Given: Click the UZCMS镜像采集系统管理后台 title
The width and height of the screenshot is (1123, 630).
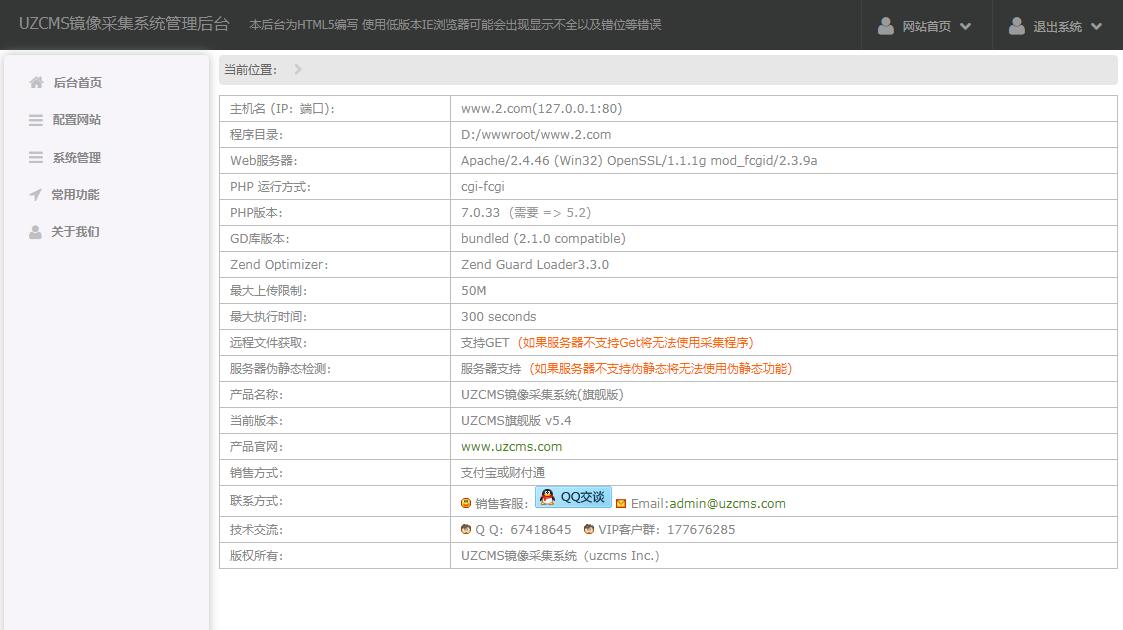Looking at the screenshot, I should click(x=124, y=24).
